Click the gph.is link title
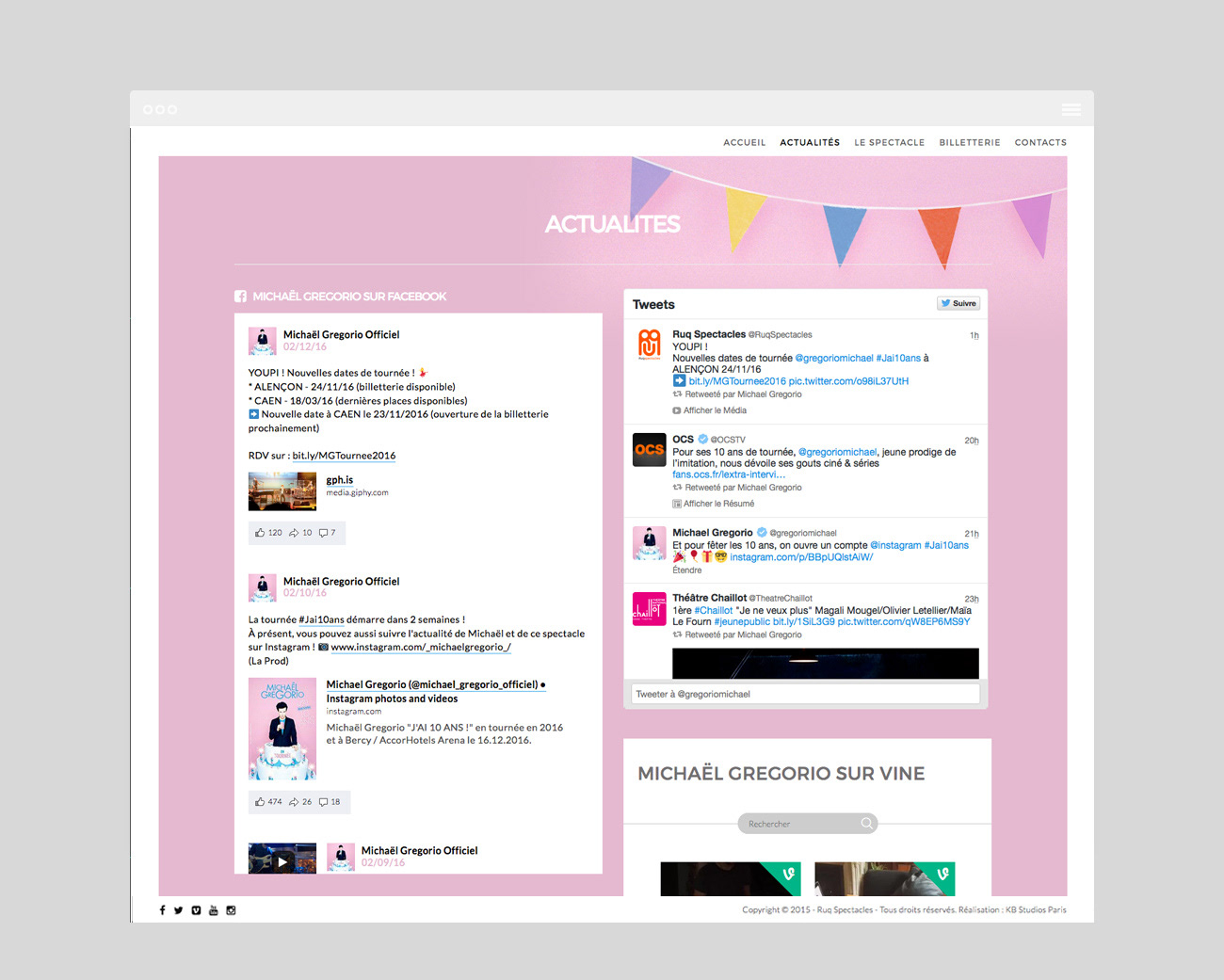The image size is (1224, 980). 340,480
